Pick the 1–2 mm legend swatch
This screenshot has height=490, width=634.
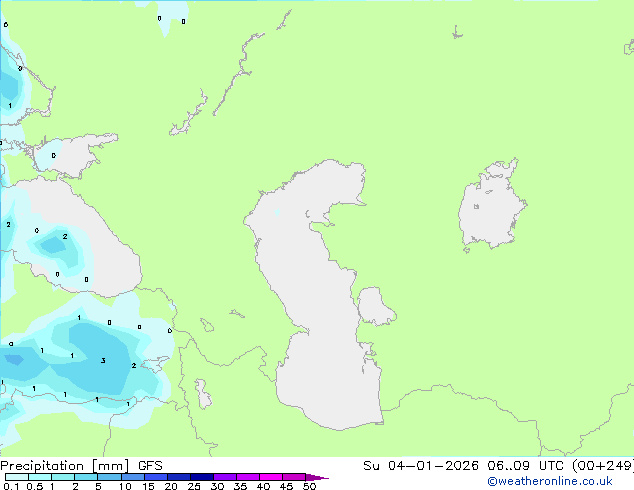63,477
